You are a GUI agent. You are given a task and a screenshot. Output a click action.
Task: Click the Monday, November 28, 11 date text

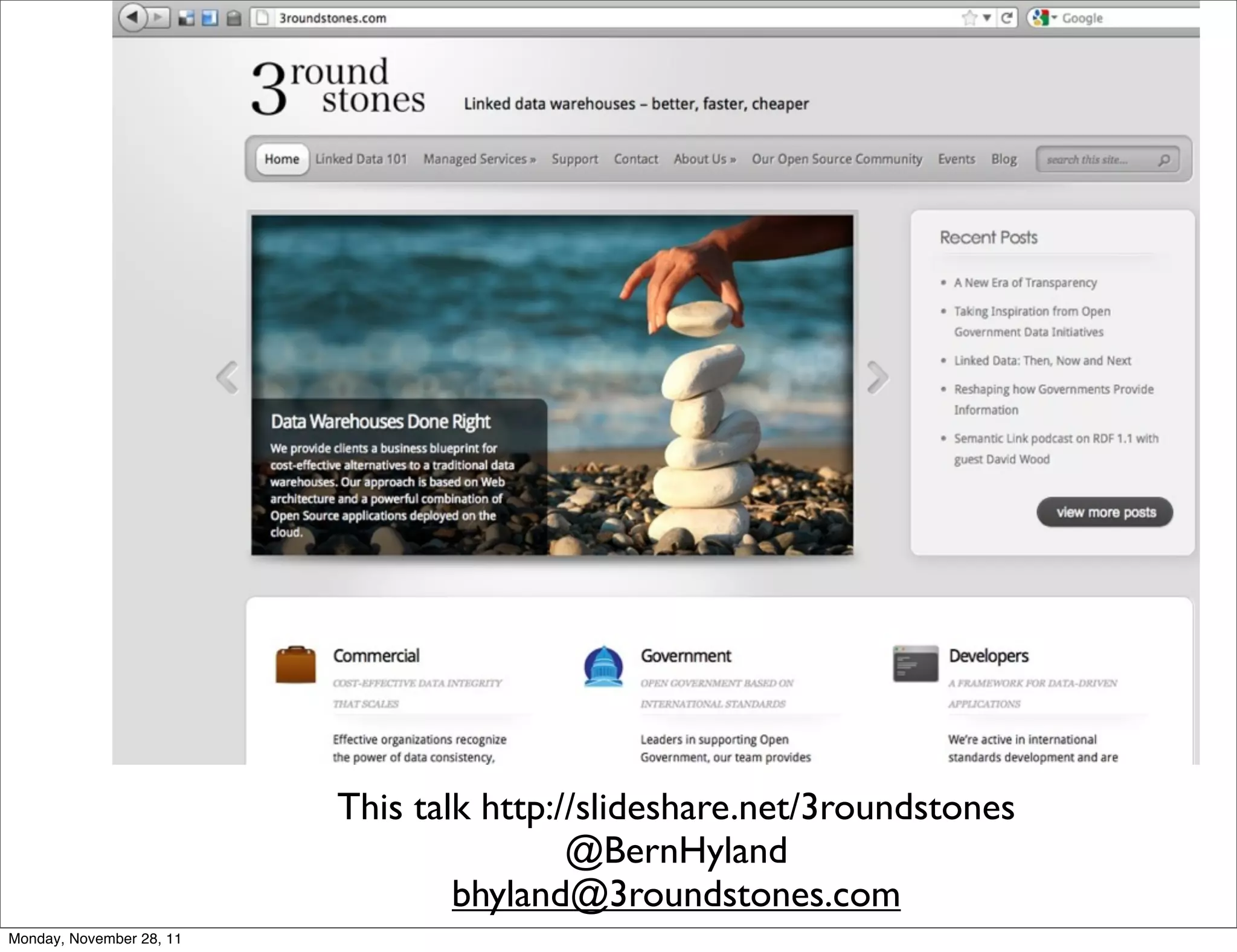(95, 939)
